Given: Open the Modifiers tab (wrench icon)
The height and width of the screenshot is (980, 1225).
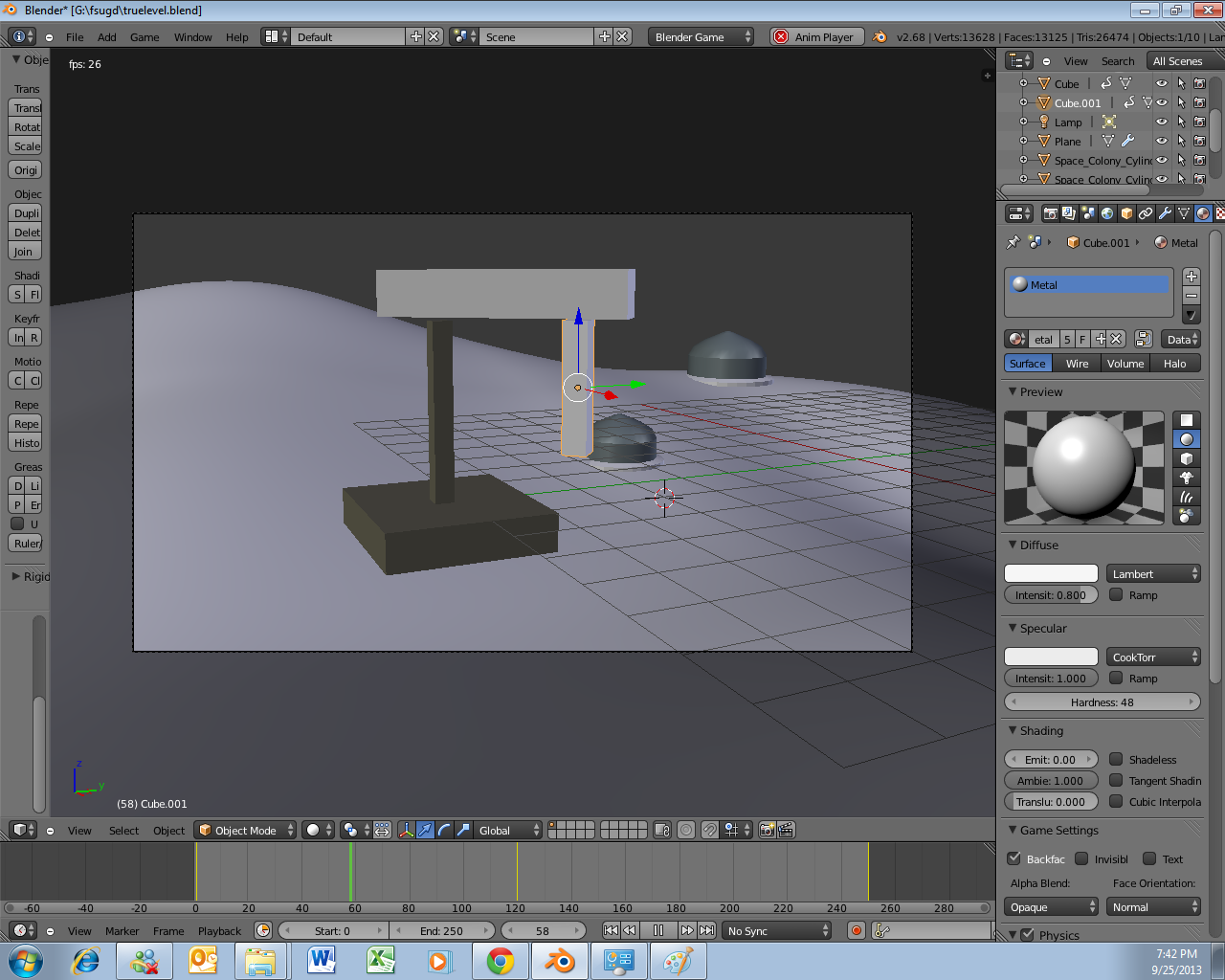Looking at the screenshot, I should [x=1165, y=213].
